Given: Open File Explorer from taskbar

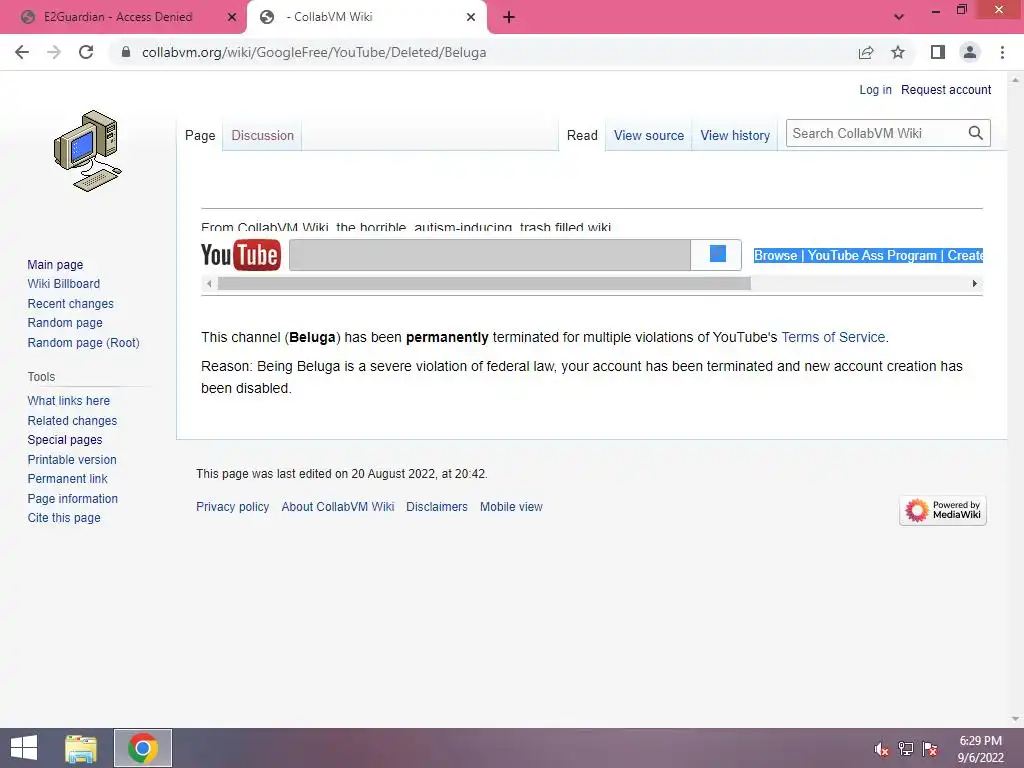Looking at the screenshot, I should (x=81, y=748).
